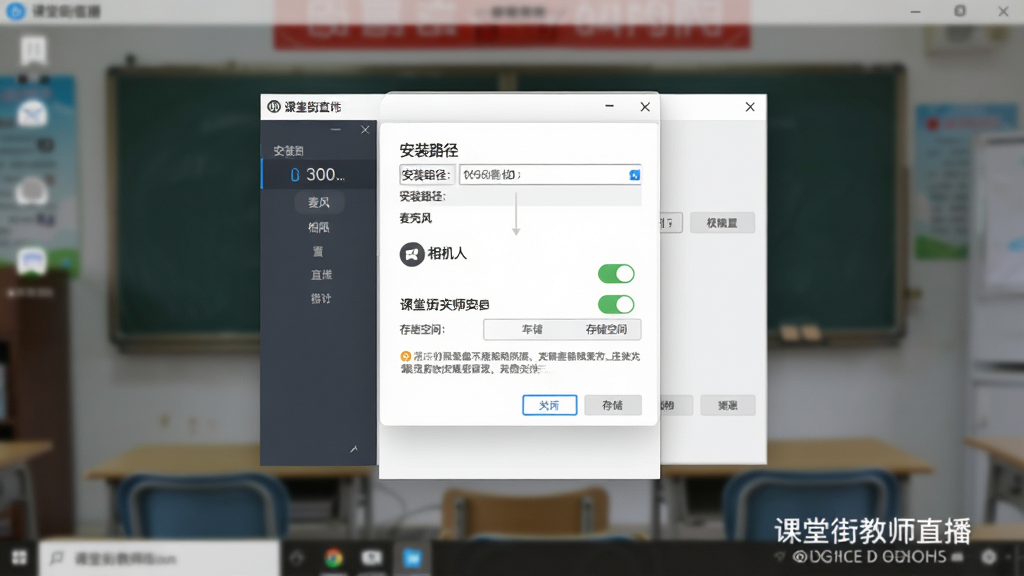The width and height of the screenshot is (1024, 576).
Task: Open the gear icon in the system tray
Action: [989, 557]
